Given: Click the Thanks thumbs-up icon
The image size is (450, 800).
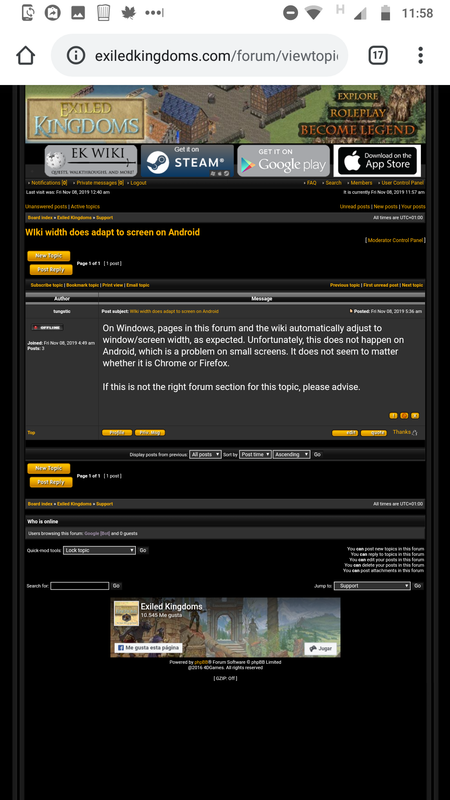Looking at the screenshot, I should click(x=414, y=433).
